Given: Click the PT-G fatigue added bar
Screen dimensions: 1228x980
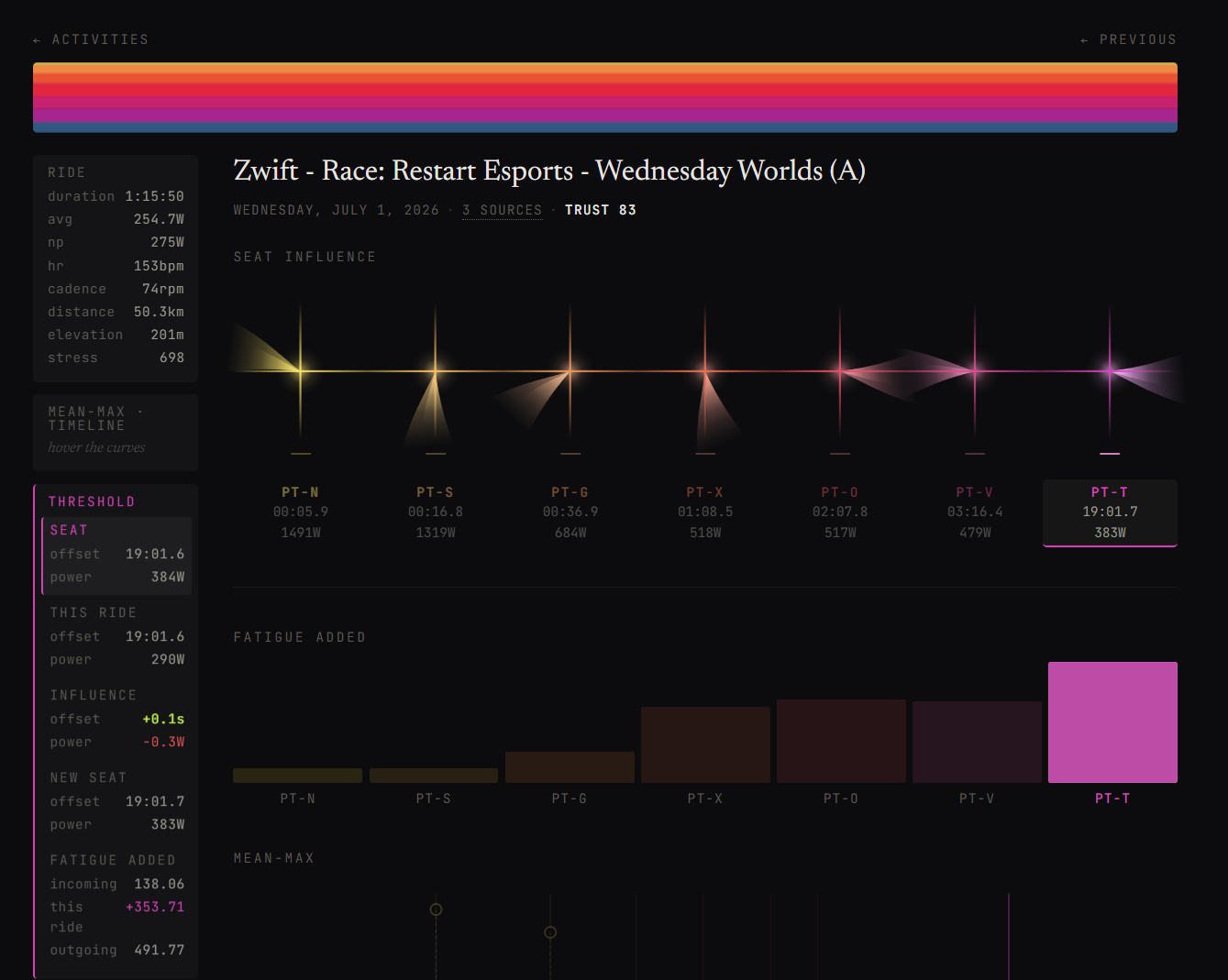Looking at the screenshot, I should pyautogui.click(x=570, y=767).
